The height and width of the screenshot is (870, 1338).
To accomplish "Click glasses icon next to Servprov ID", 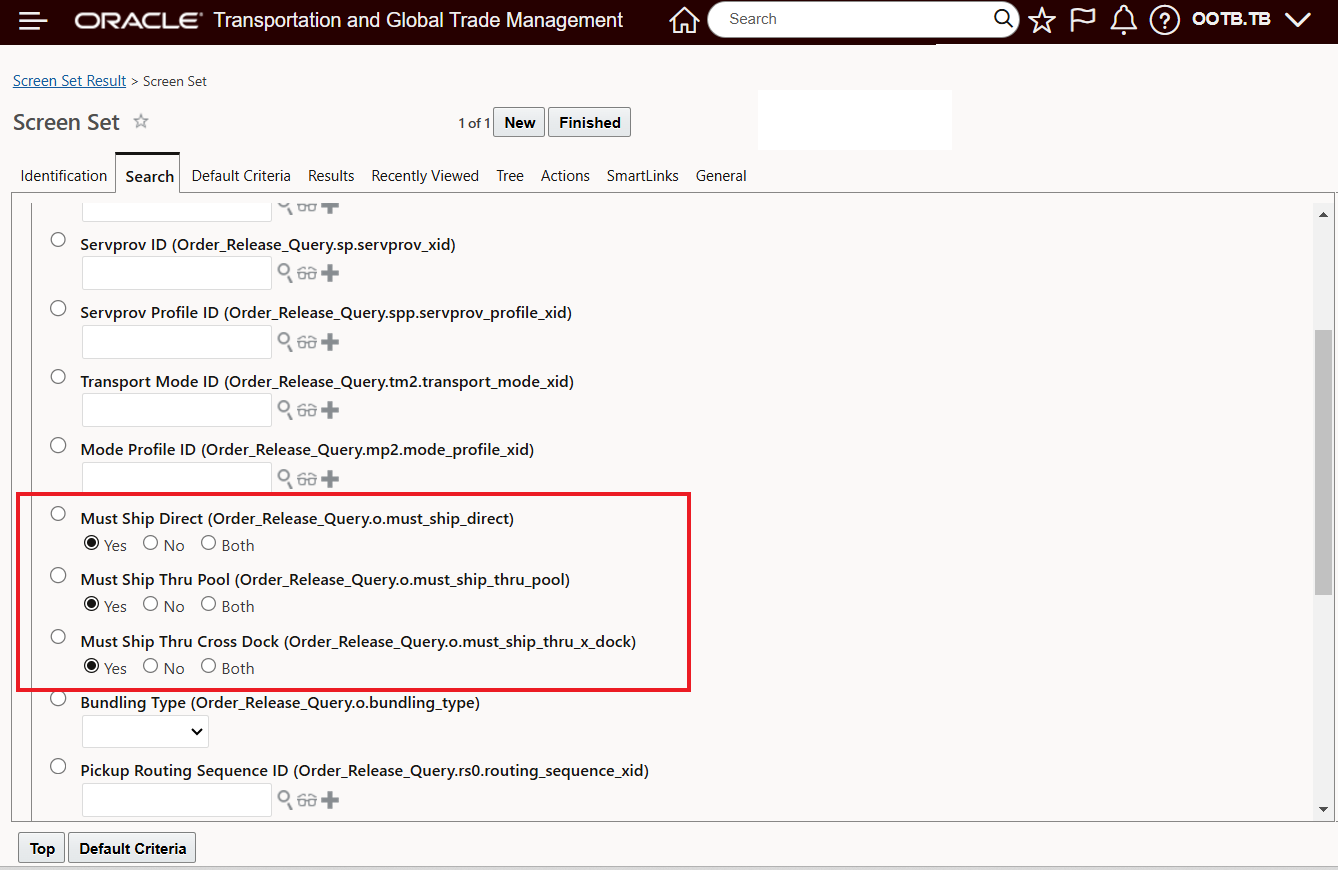I will (307, 273).
